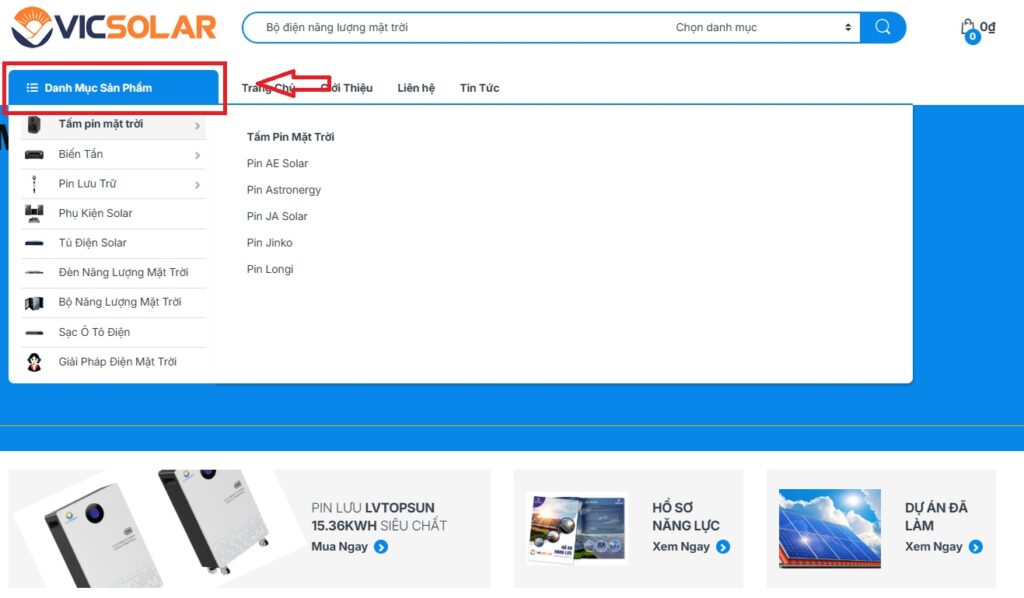Open the Pin Astronergy link
The image size is (1024, 598).
(x=284, y=190)
